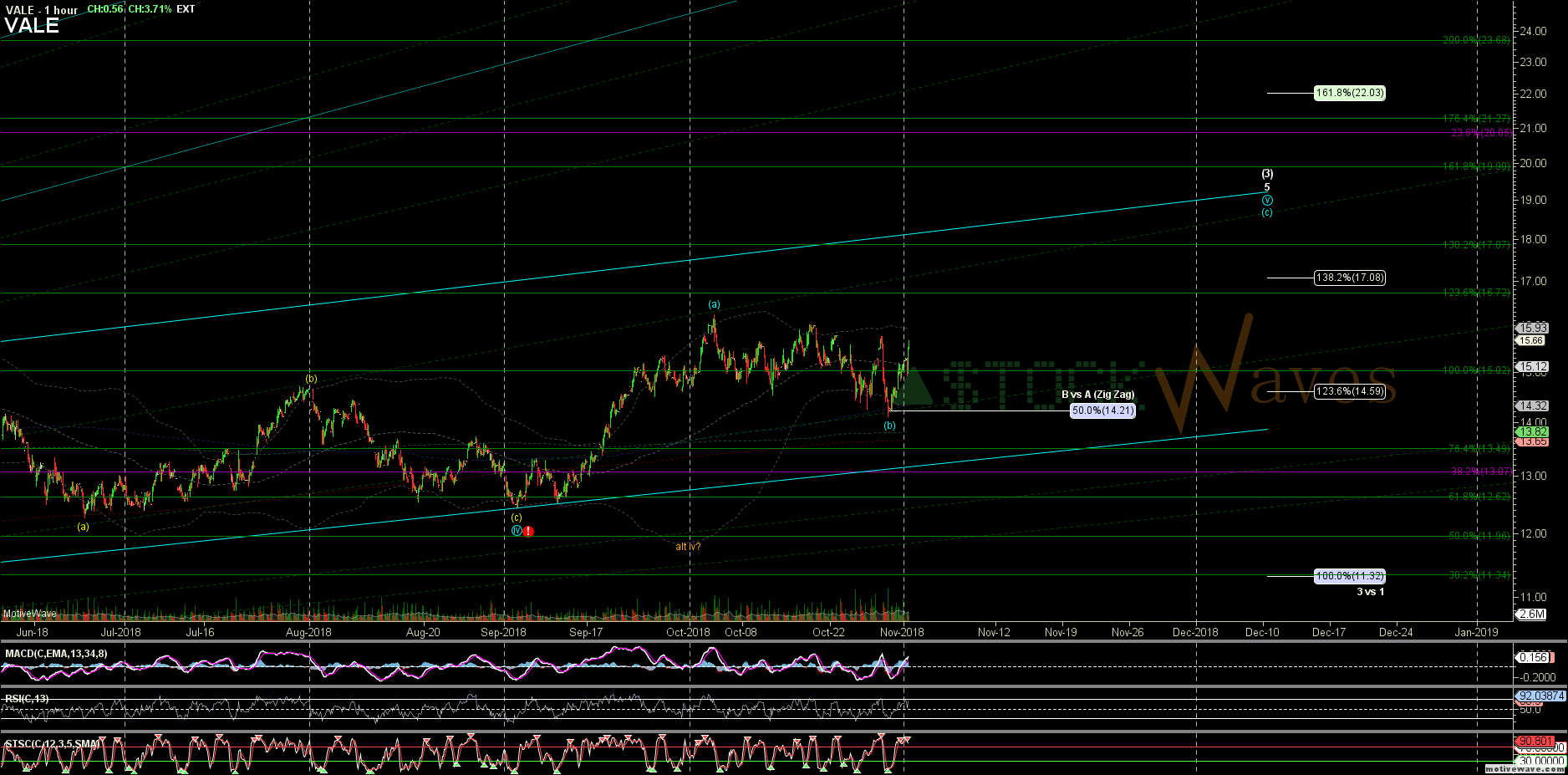Click the STSC(C,12,3,5,SMA) indicator label
Image resolution: width=1568 pixels, height=775 pixels.
[x=53, y=744]
